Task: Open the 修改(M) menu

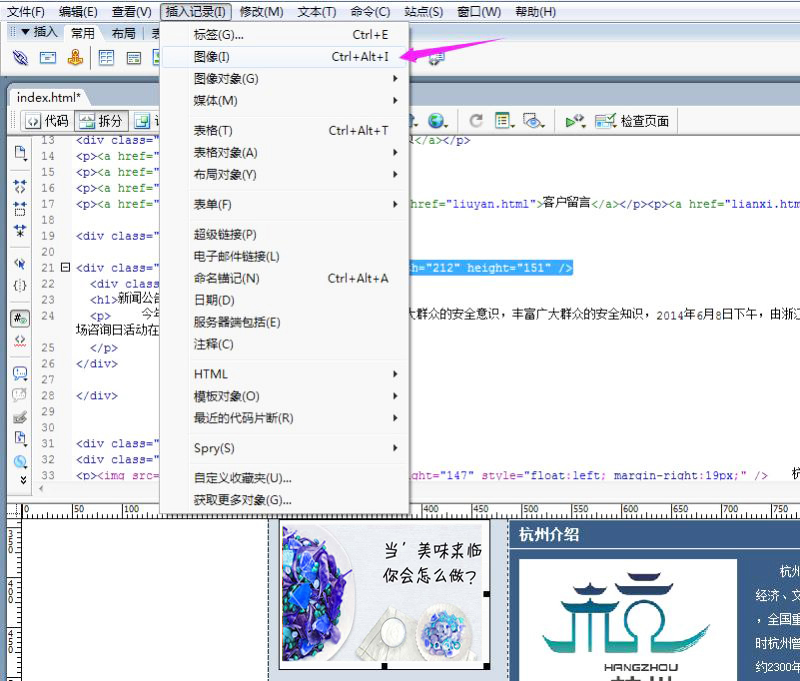Action: tap(261, 12)
